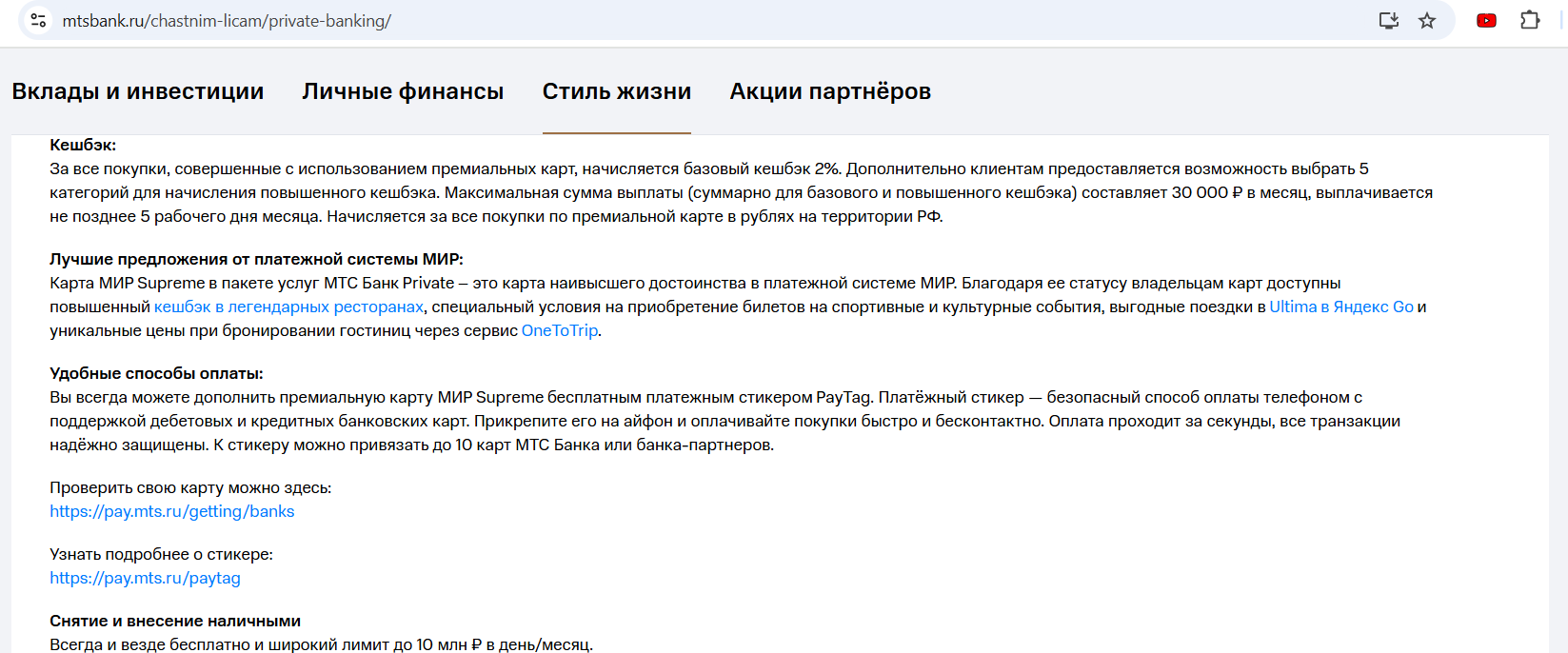
Task: Switch to the Вклады и инвестиции tab
Action: pos(138,91)
